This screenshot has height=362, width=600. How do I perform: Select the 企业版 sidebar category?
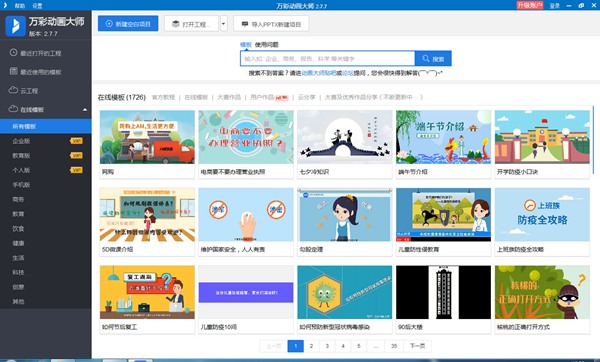pos(21,141)
